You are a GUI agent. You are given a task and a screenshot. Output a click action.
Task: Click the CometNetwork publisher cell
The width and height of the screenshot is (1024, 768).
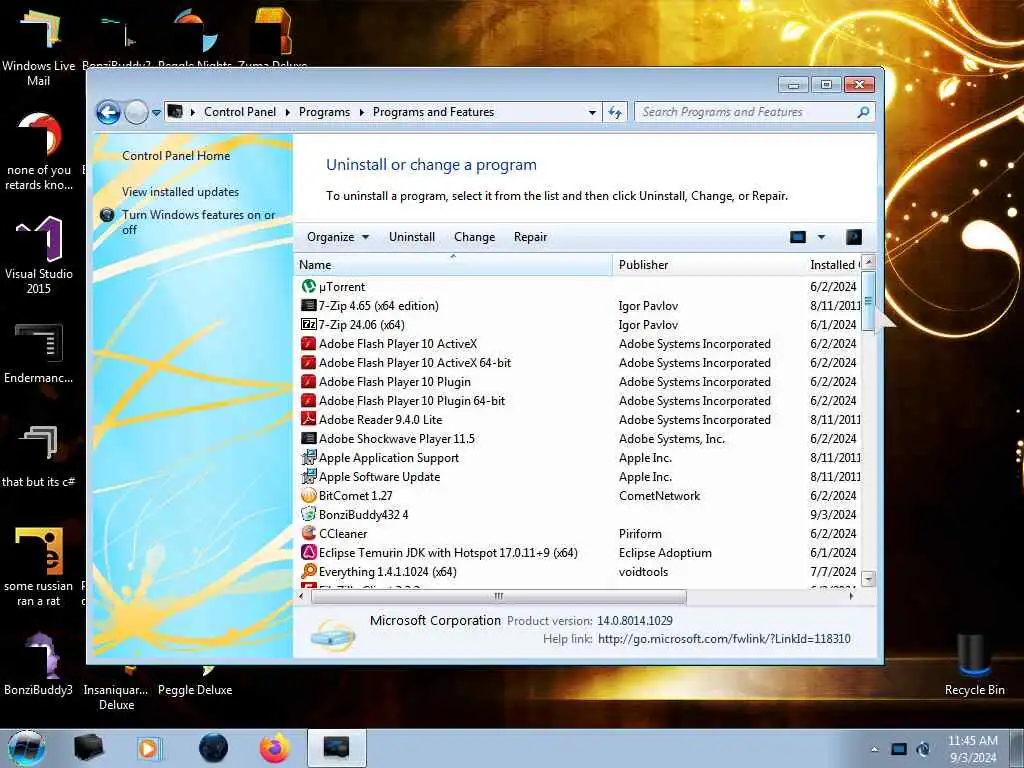click(659, 496)
